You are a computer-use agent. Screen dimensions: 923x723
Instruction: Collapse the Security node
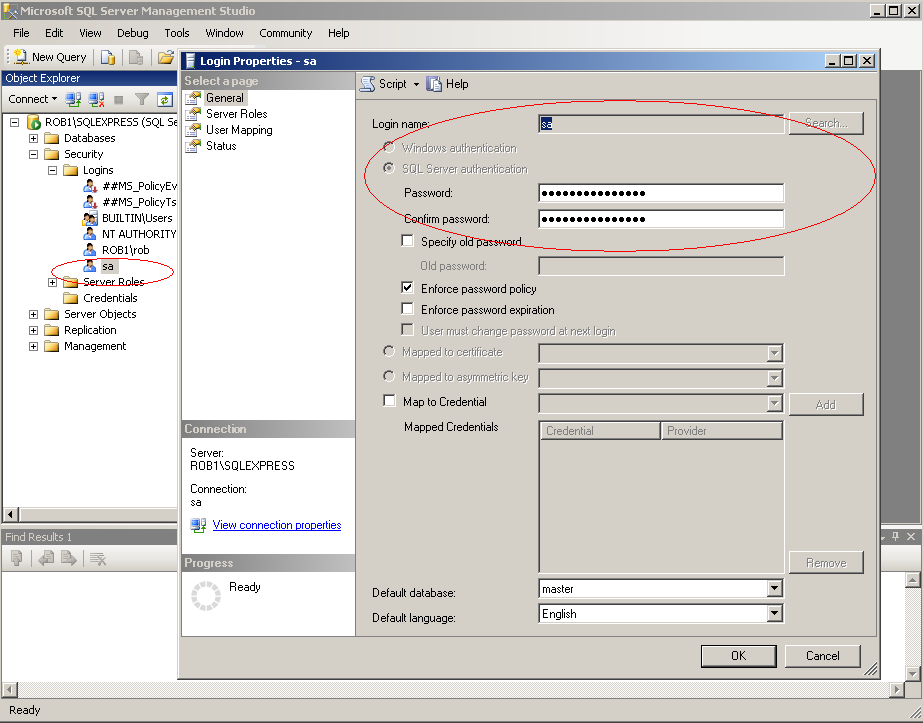coord(34,154)
